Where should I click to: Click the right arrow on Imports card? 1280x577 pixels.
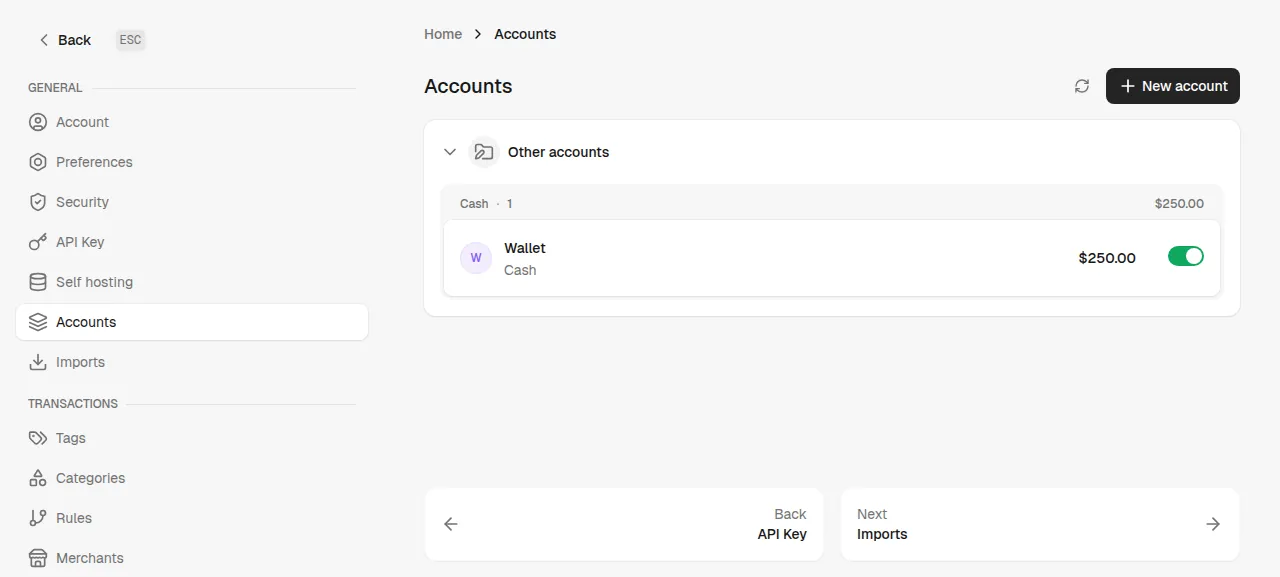(x=1213, y=524)
